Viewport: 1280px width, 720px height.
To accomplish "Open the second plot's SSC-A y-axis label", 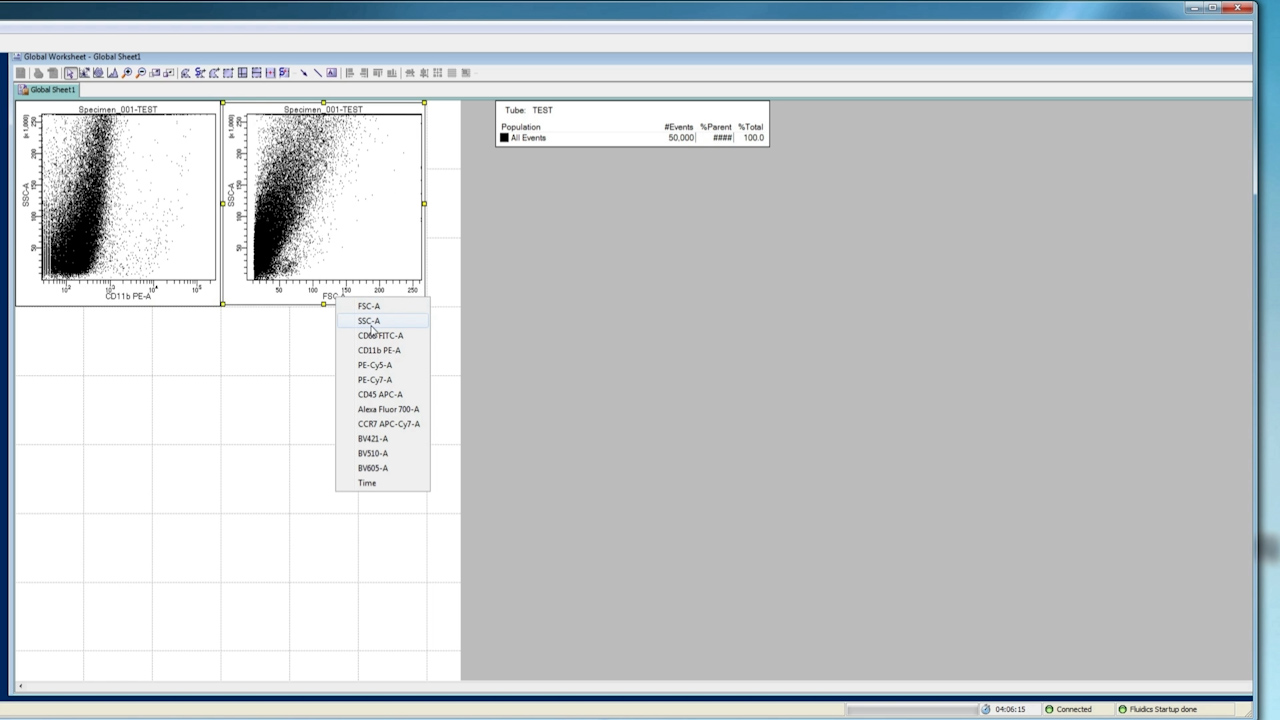I will [231, 195].
